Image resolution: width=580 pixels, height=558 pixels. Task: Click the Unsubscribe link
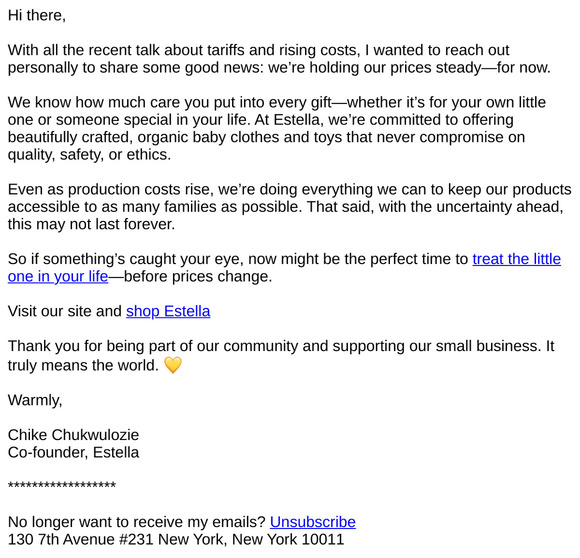click(x=313, y=522)
